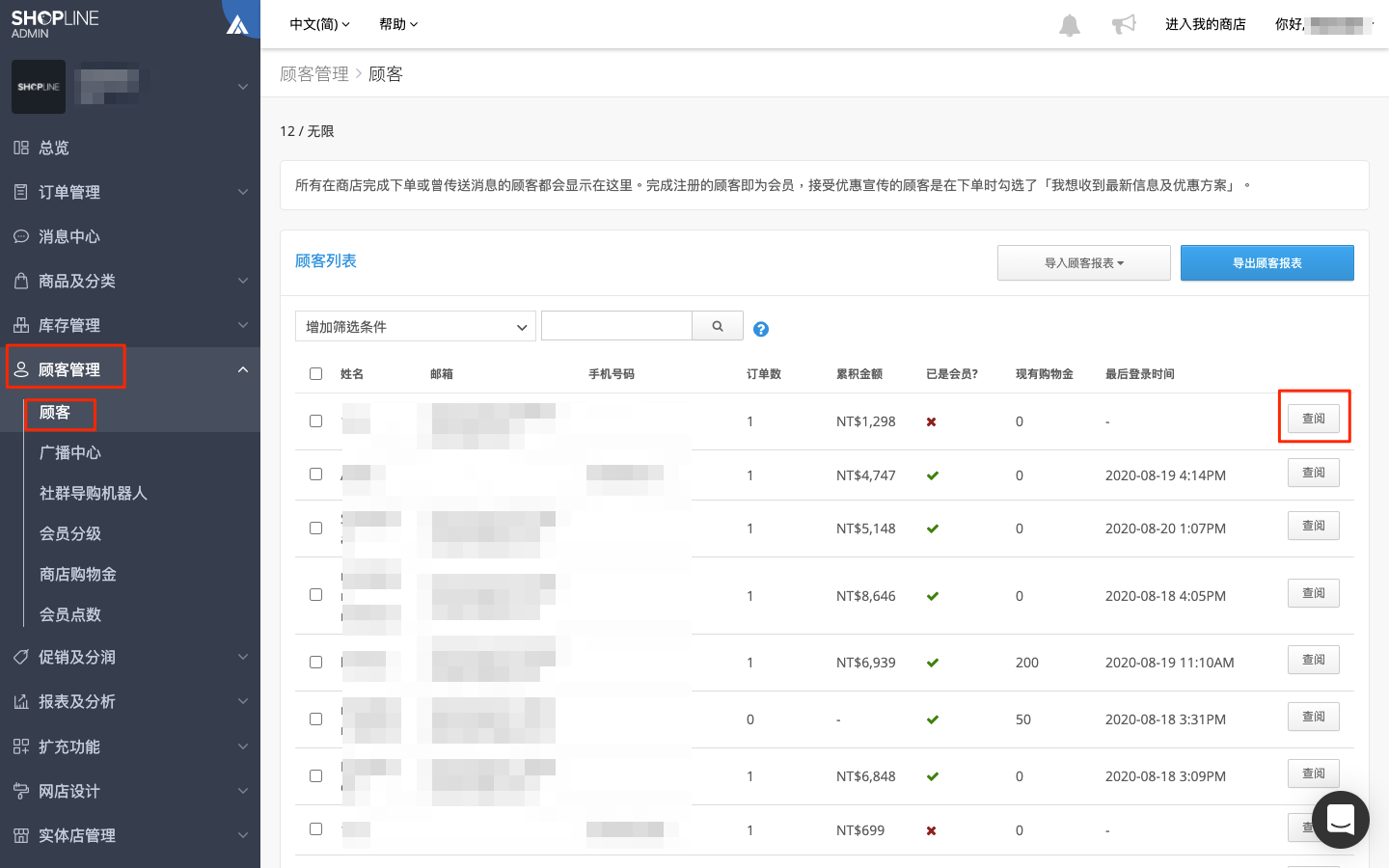The width and height of the screenshot is (1389, 868).
Task: Click the customer search text field
Action: coord(617,326)
